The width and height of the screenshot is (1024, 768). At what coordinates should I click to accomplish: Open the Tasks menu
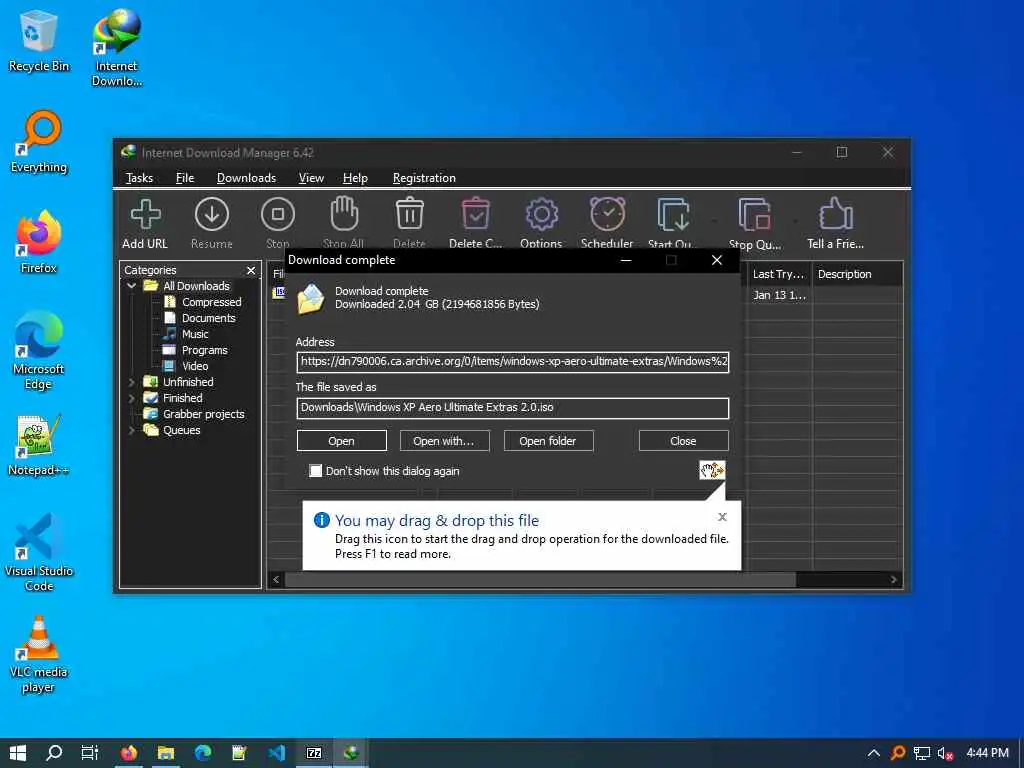[139, 178]
